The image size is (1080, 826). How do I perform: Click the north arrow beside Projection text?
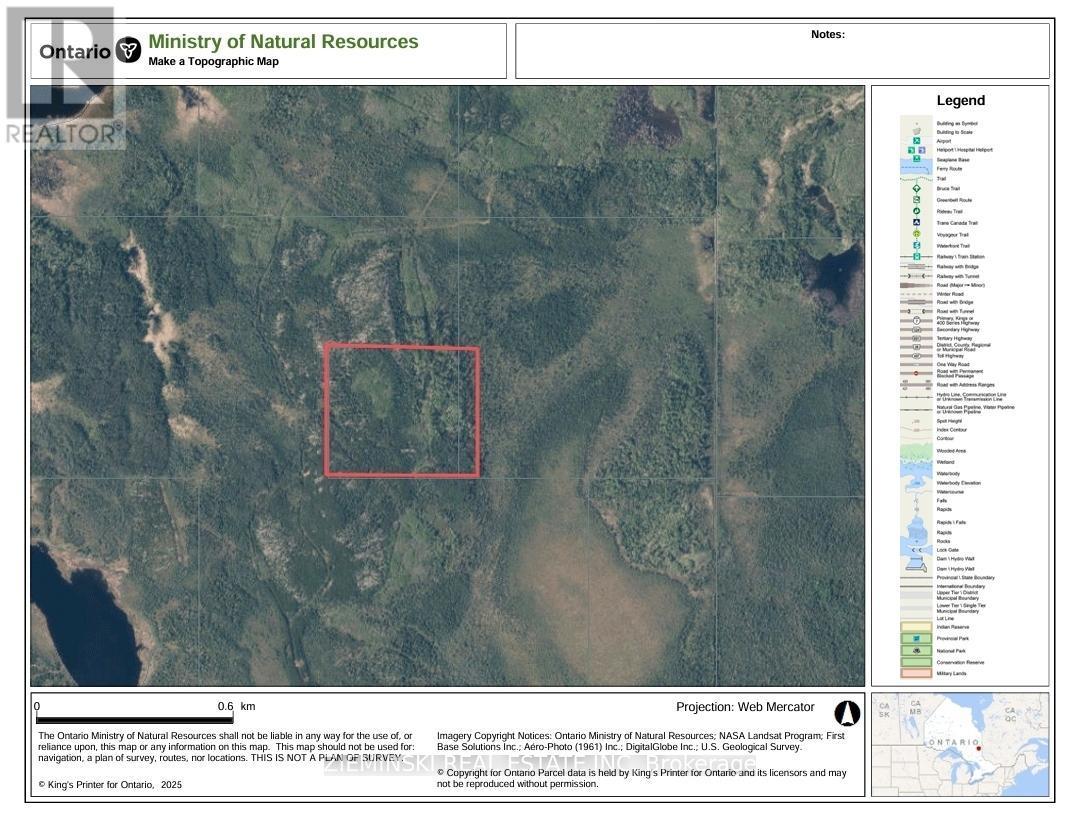click(x=847, y=712)
